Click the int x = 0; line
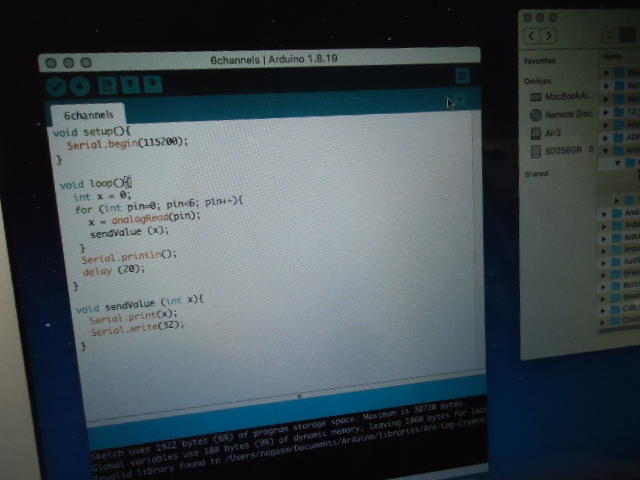This screenshot has height=480, width=640. pos(102,196)
